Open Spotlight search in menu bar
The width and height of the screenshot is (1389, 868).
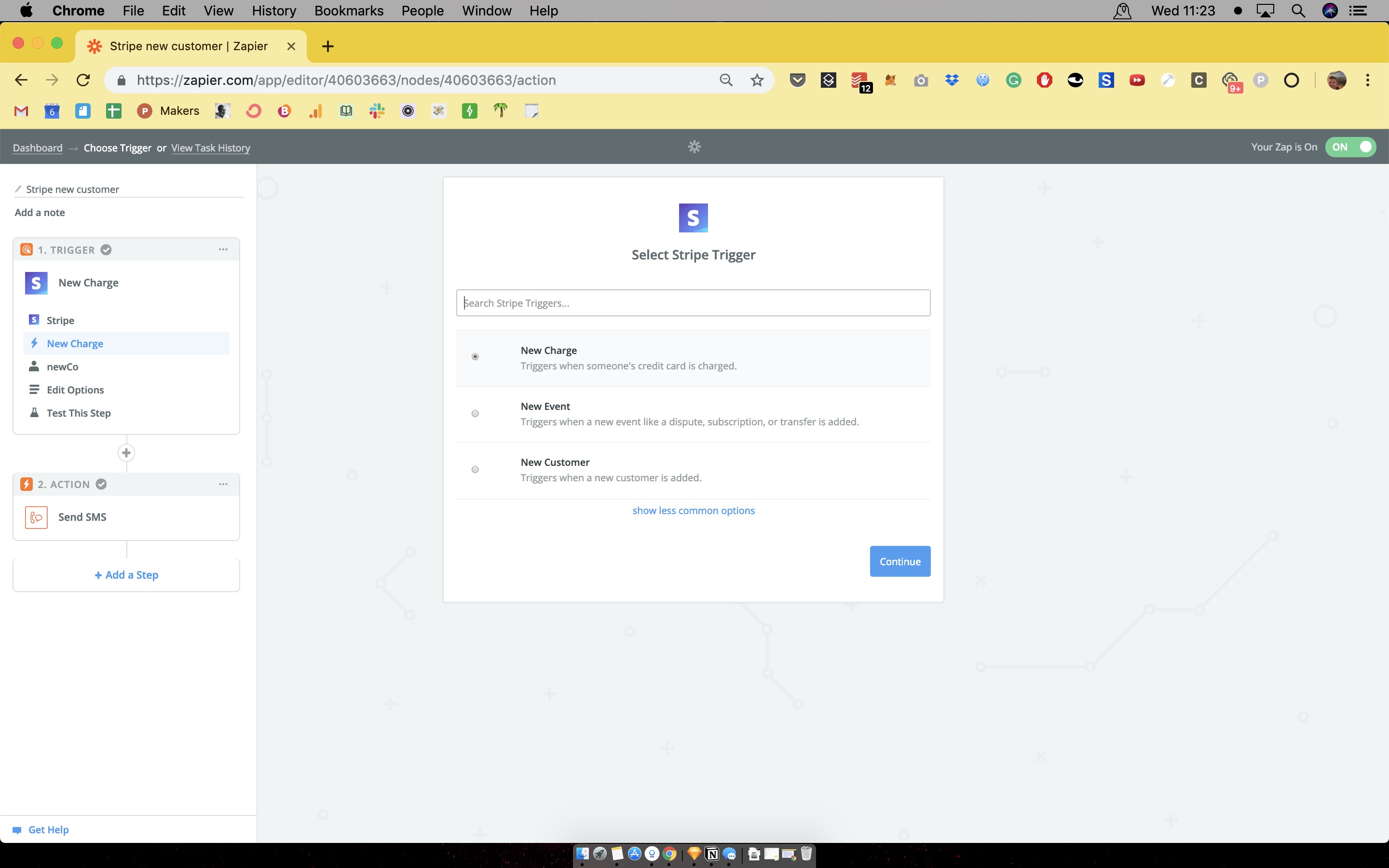click(x=1298, y=10)
